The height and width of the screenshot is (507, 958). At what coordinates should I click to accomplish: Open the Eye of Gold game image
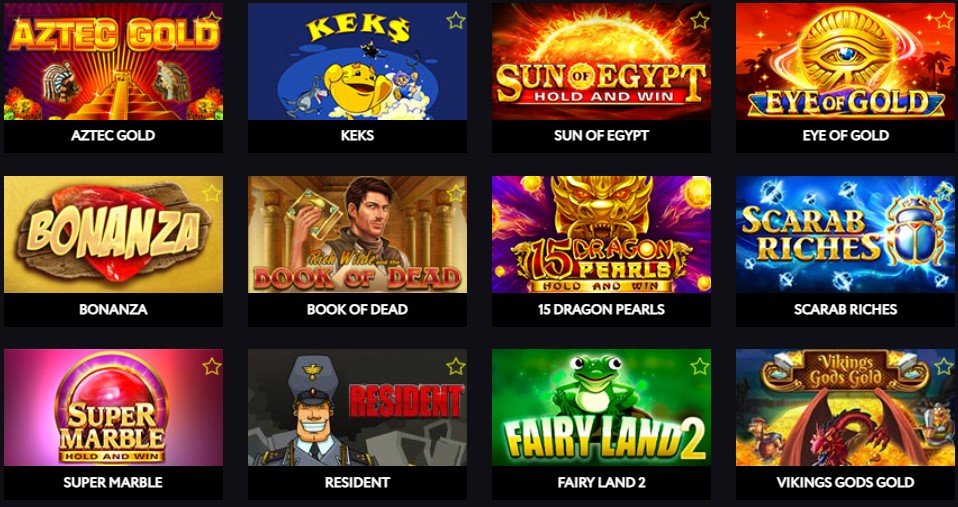846,62
